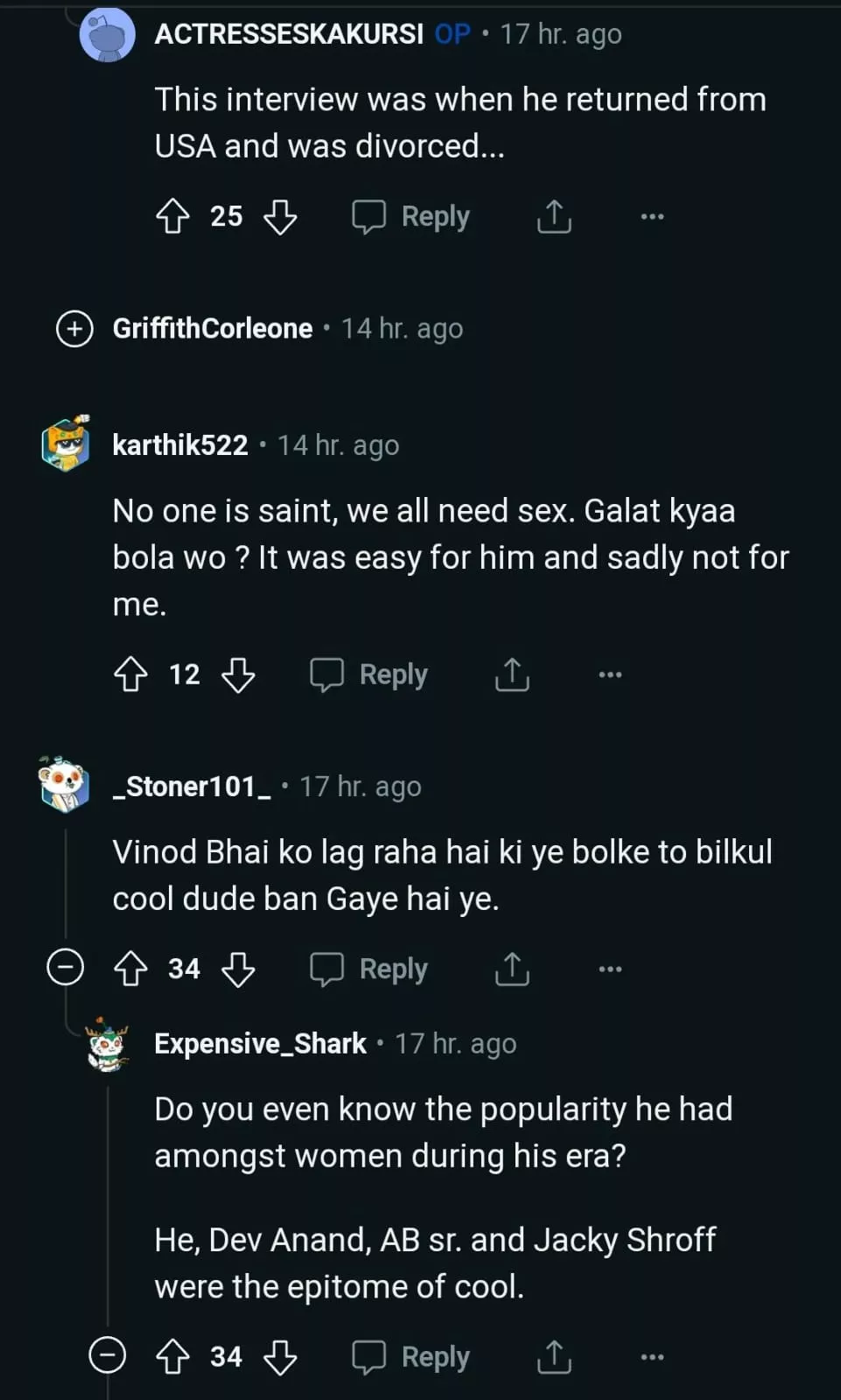The image size is (841, 1400).
Task: Downvote the comment about returning from USA
Action: click(x=280, y=216)
